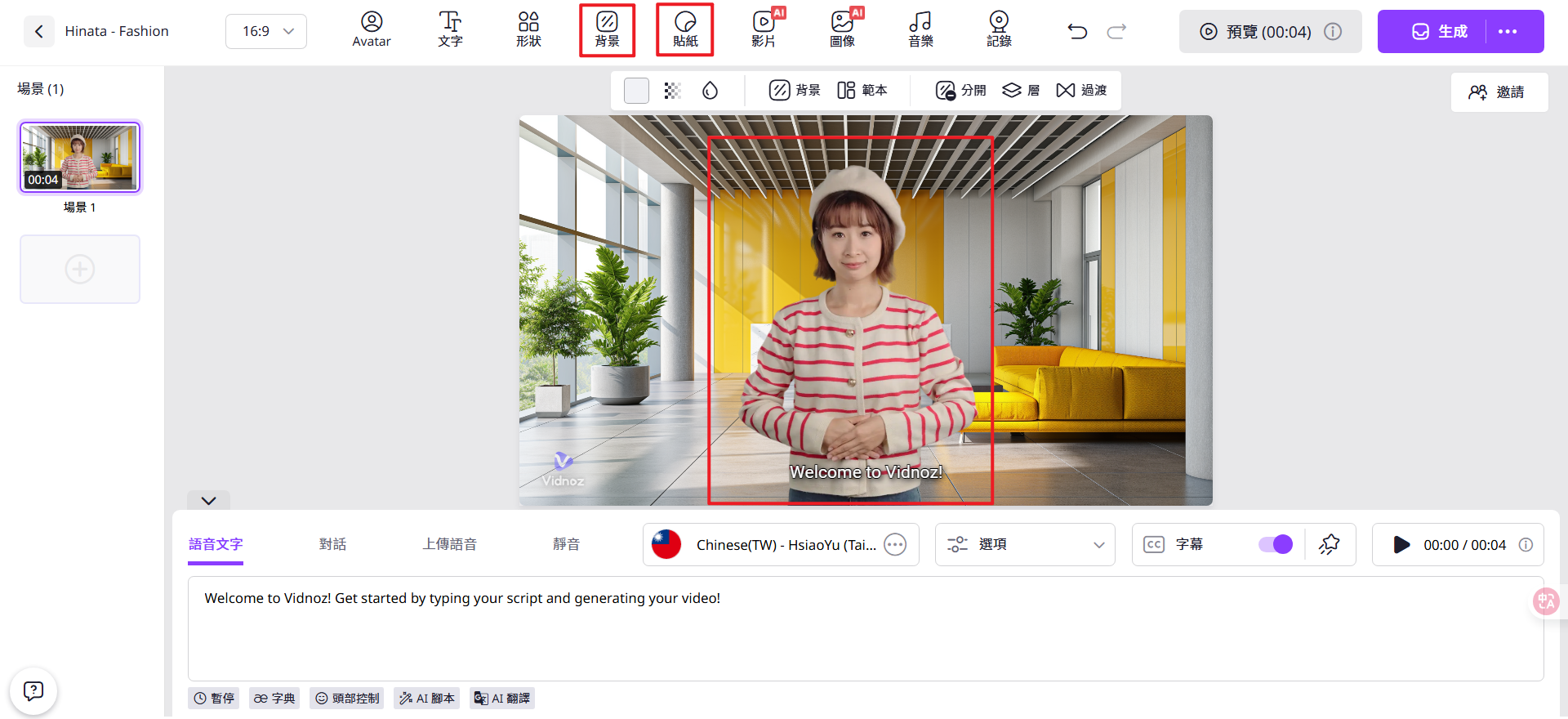
Task: Click info icon beside the playback time
Action: click(x=1526, y=545)
